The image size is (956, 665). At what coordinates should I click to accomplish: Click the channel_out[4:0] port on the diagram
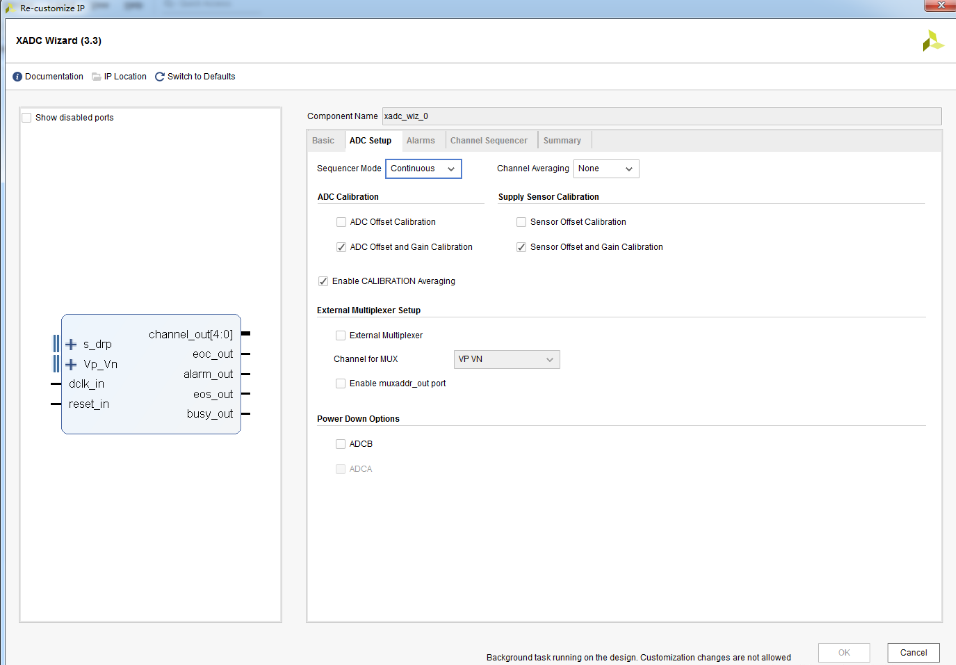pos(190,334)
